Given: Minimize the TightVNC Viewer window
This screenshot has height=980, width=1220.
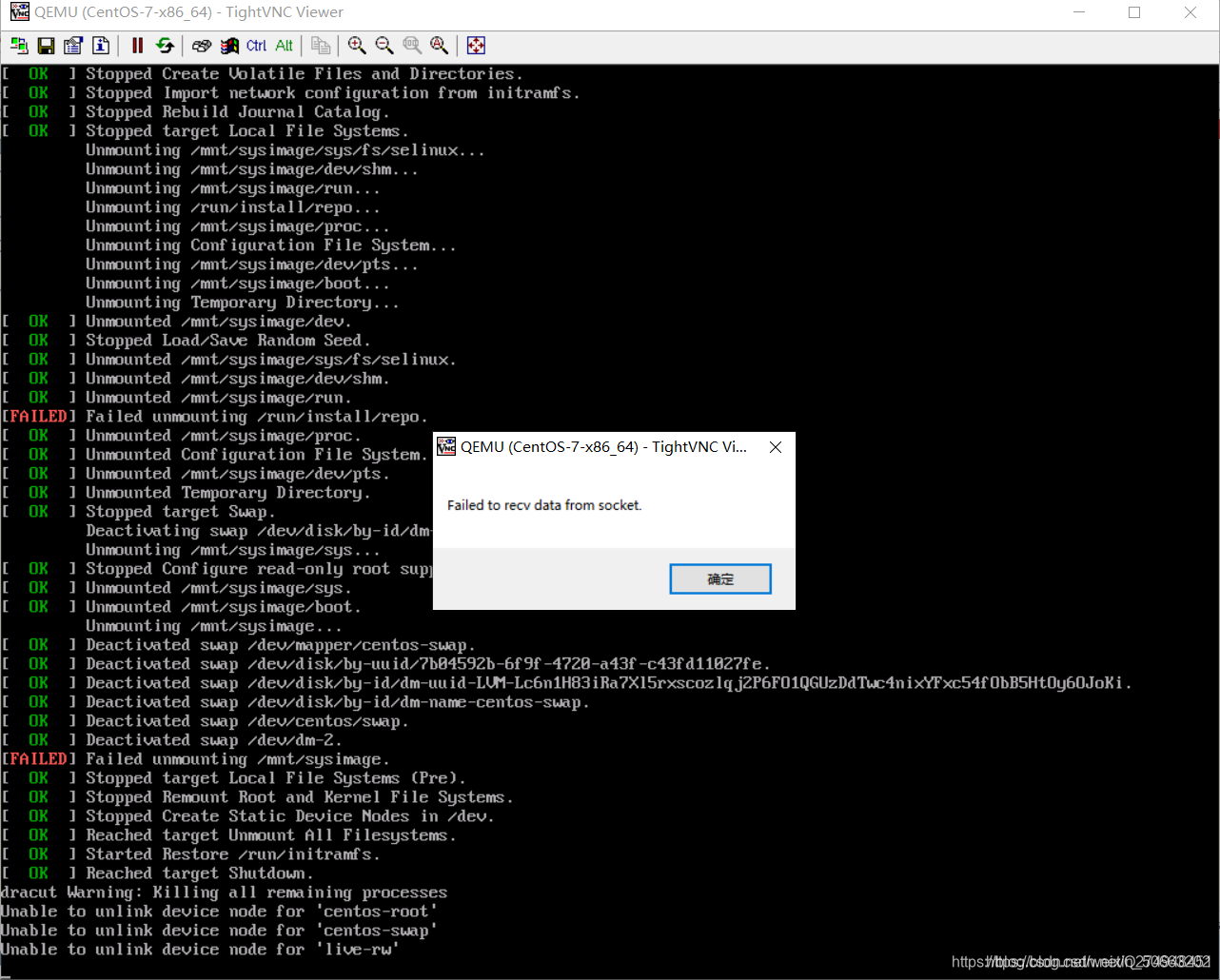Looking at the screenshot, I should click(1079, 12).
